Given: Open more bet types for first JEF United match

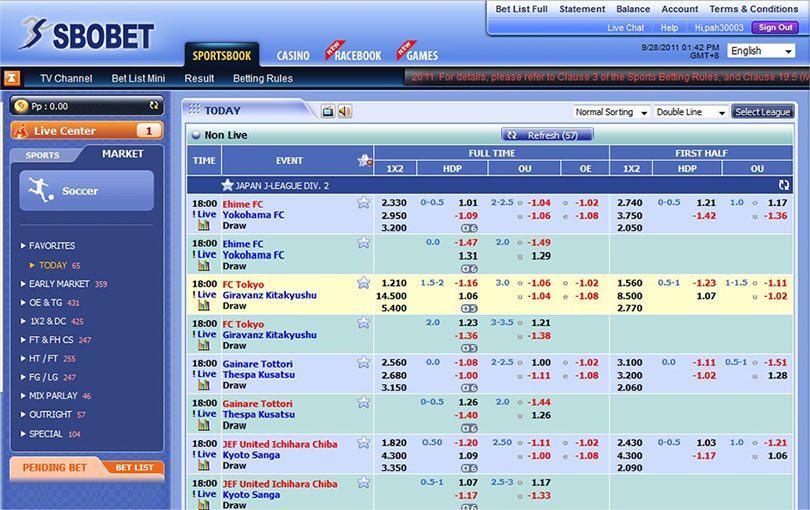Looking at the screenshot, I should tap(469, 468).
